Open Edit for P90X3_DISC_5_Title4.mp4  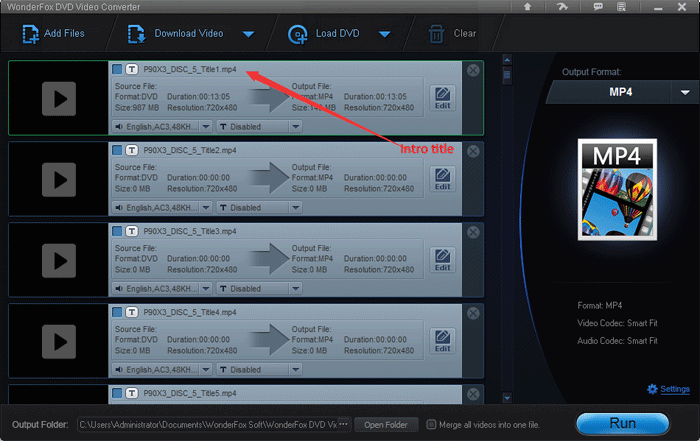click(442, 341)
